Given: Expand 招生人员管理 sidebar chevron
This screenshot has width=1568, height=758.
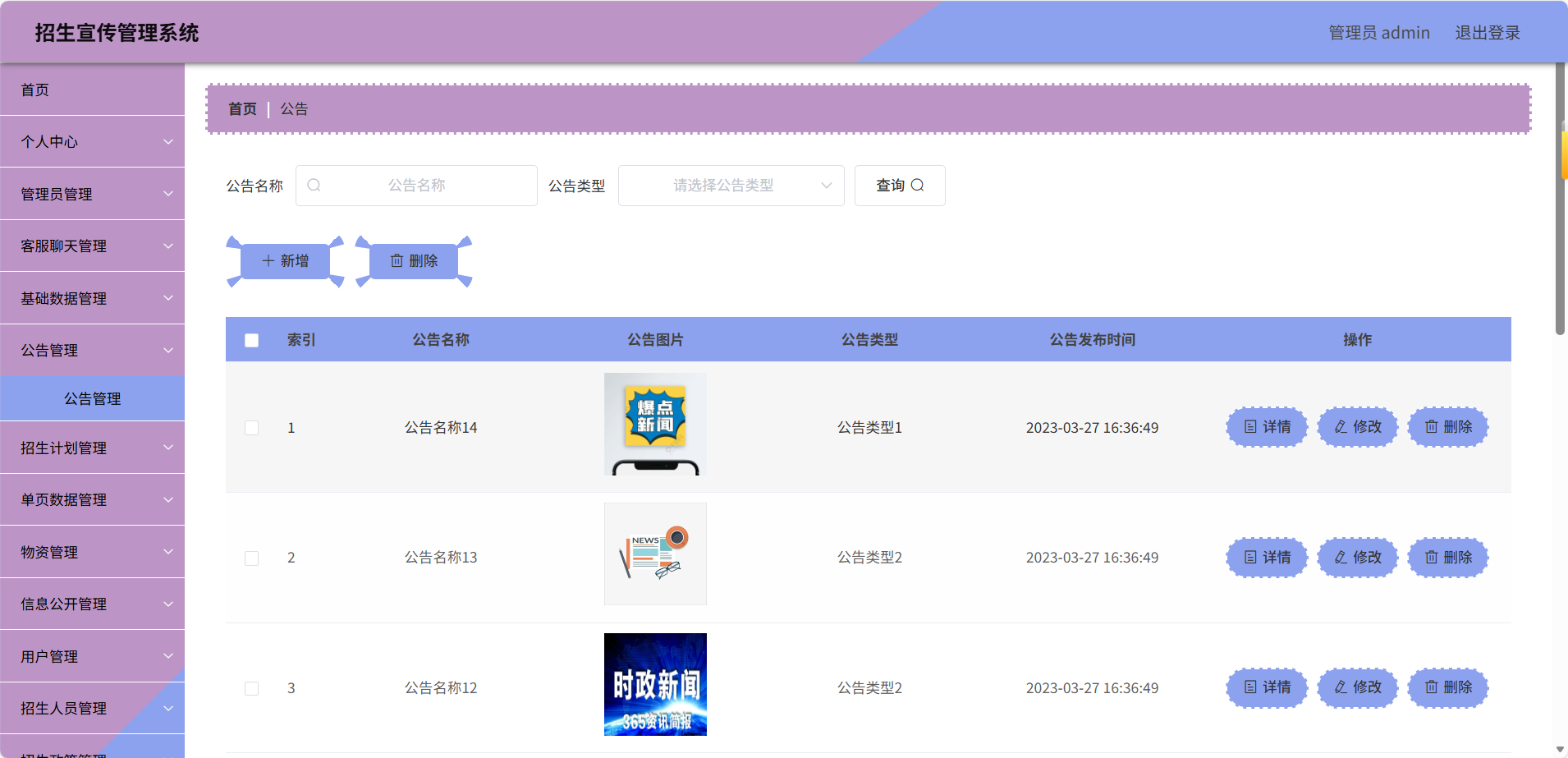Looking at the screenshot, I should click(x=168, y=708).
